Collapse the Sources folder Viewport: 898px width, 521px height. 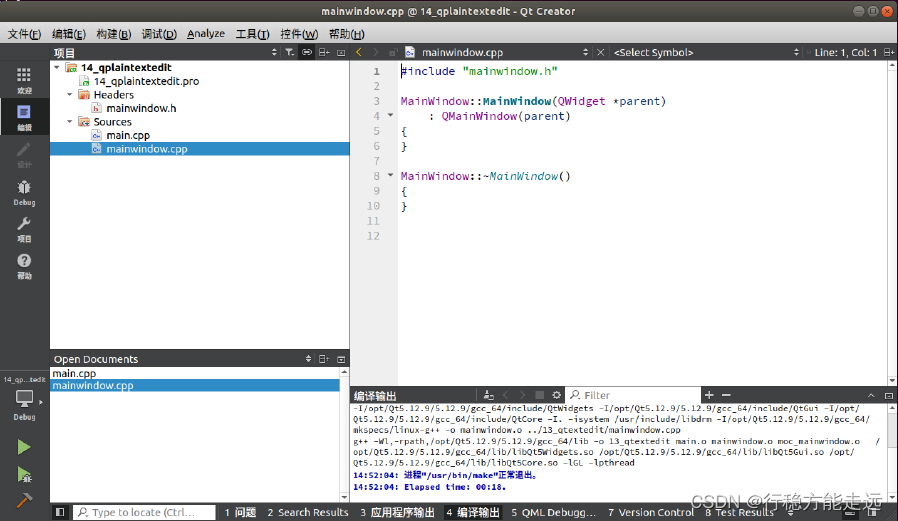(x=70, y=121)
